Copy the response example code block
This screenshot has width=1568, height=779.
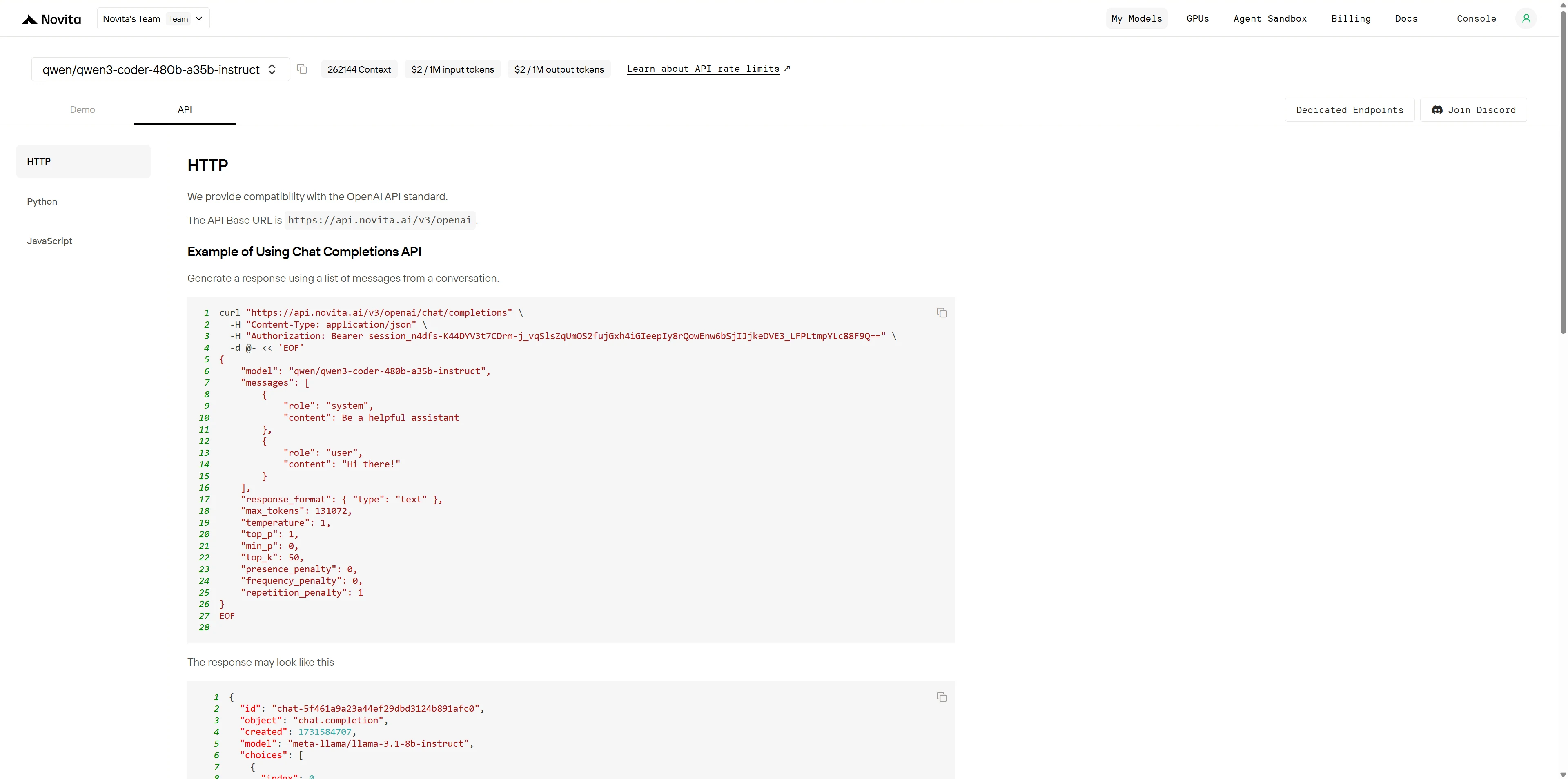(942, 697)
